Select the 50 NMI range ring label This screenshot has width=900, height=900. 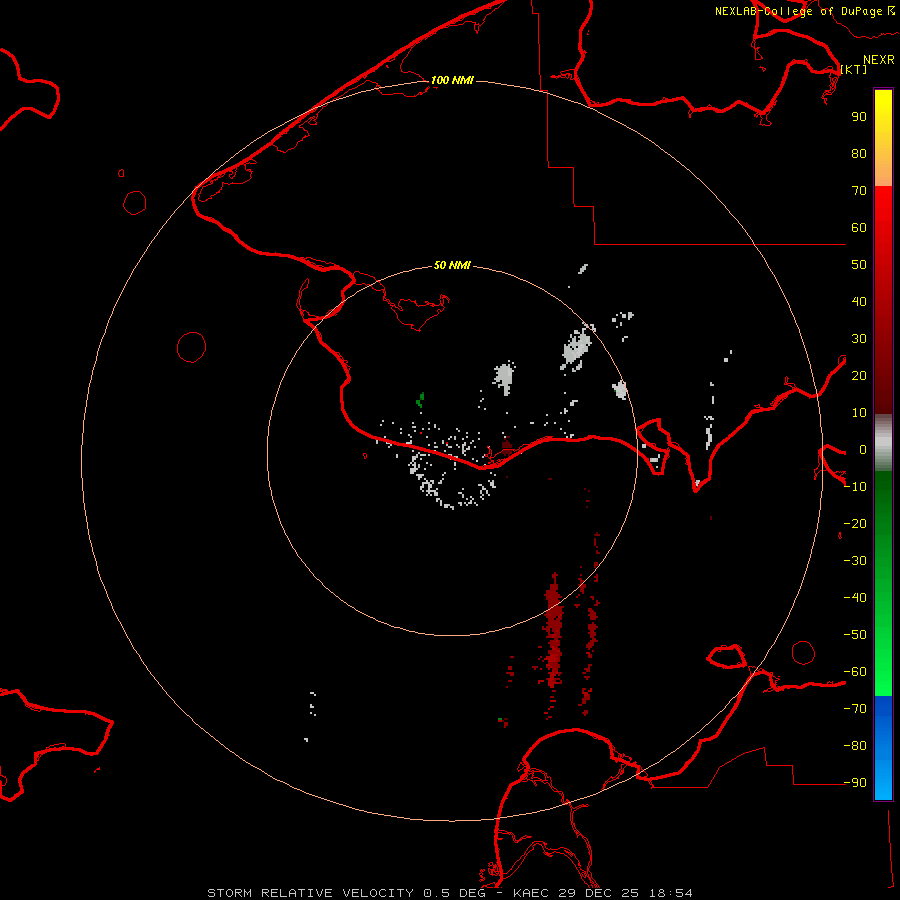452,265
